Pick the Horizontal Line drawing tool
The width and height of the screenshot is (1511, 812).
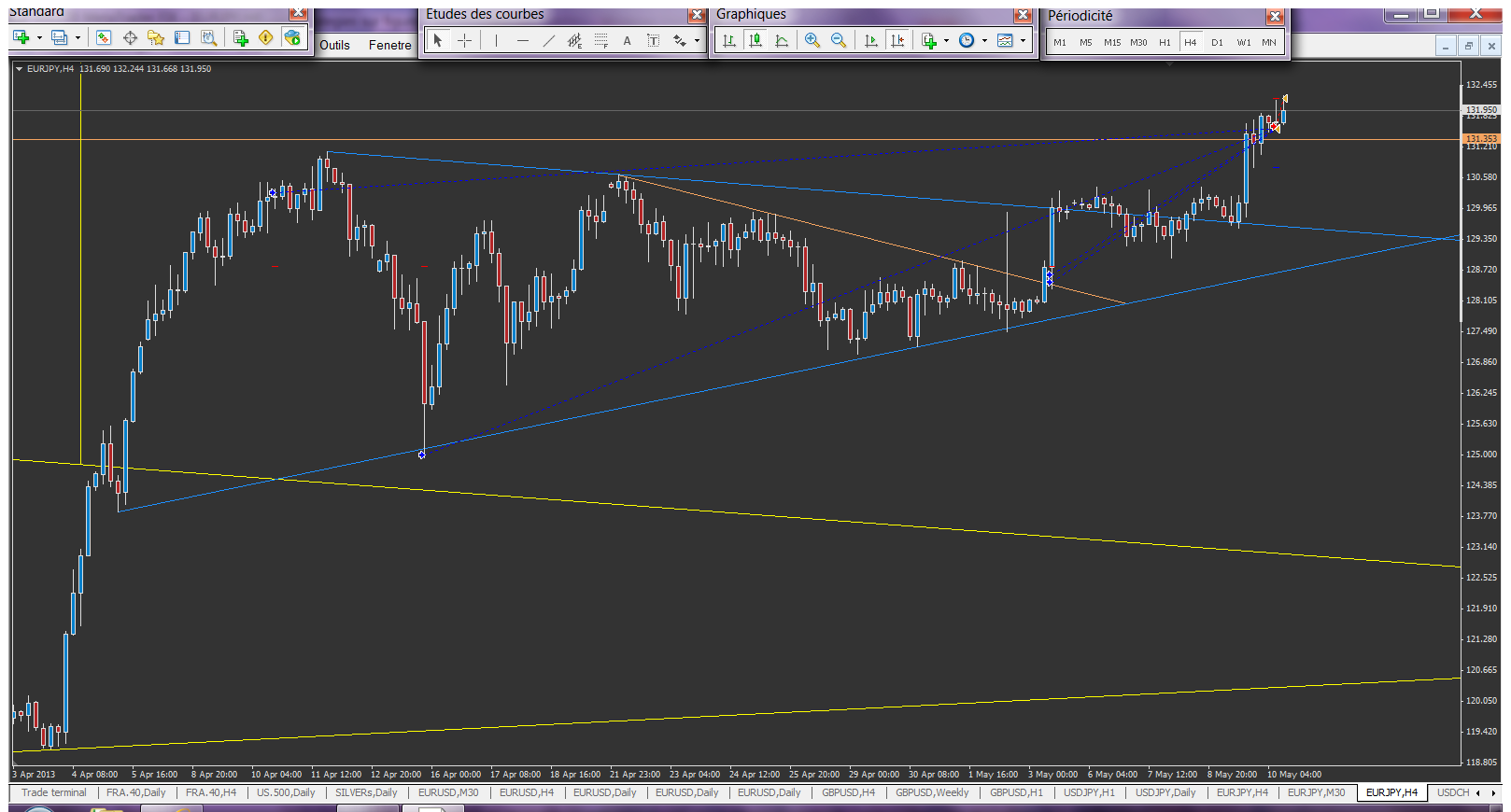(522, 40)
